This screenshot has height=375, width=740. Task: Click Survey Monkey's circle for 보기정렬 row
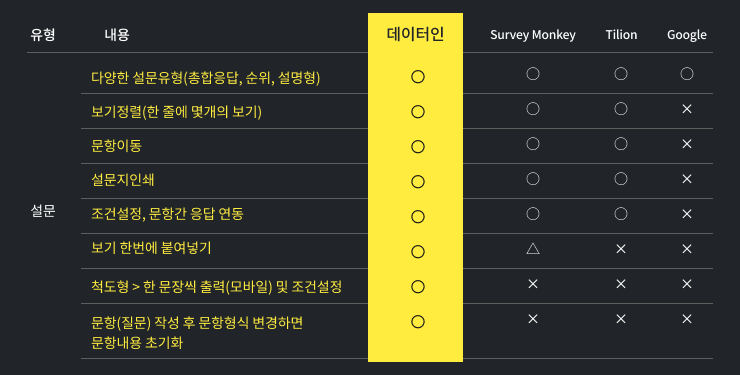(533, 109)
